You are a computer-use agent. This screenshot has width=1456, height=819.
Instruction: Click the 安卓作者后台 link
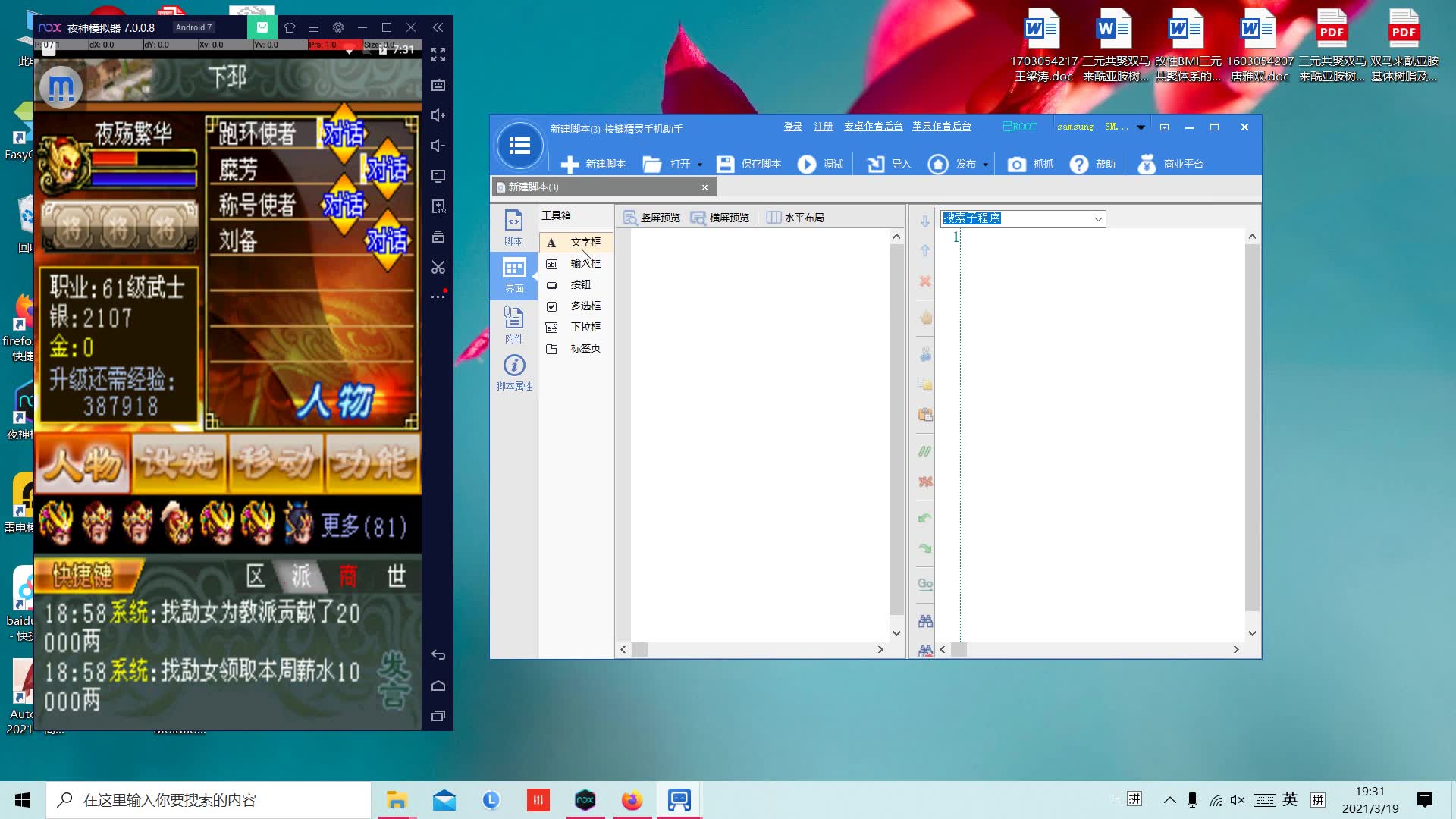coord(873,127)
